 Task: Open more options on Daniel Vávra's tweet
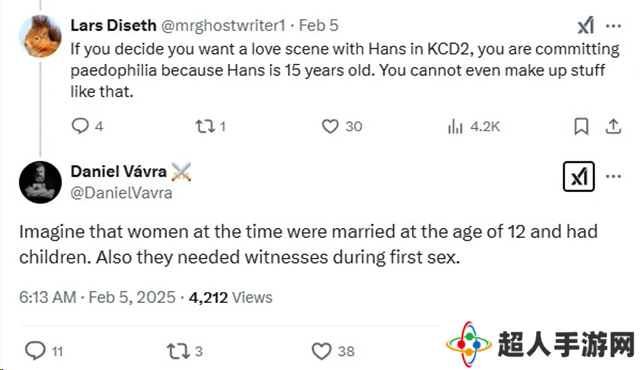613,177
